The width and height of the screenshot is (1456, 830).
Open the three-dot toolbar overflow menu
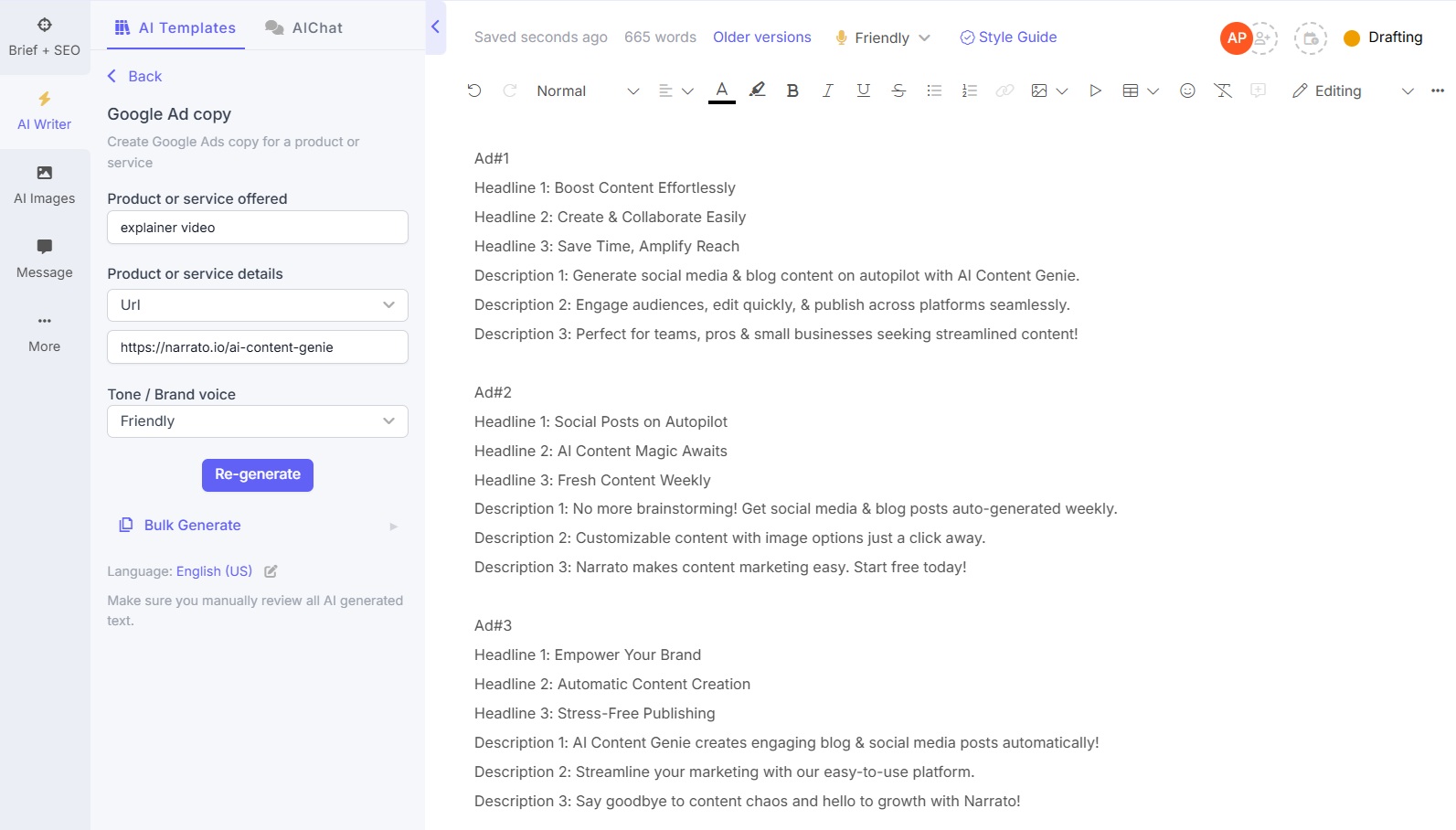[x=1438, y=90]
